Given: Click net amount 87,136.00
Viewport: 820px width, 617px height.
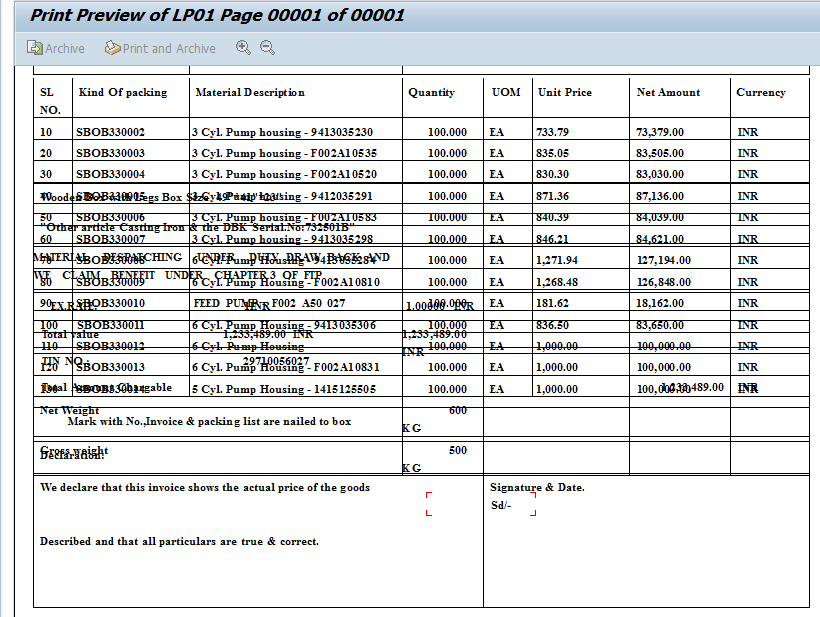Looking at the screenshot, I should 660,196.
